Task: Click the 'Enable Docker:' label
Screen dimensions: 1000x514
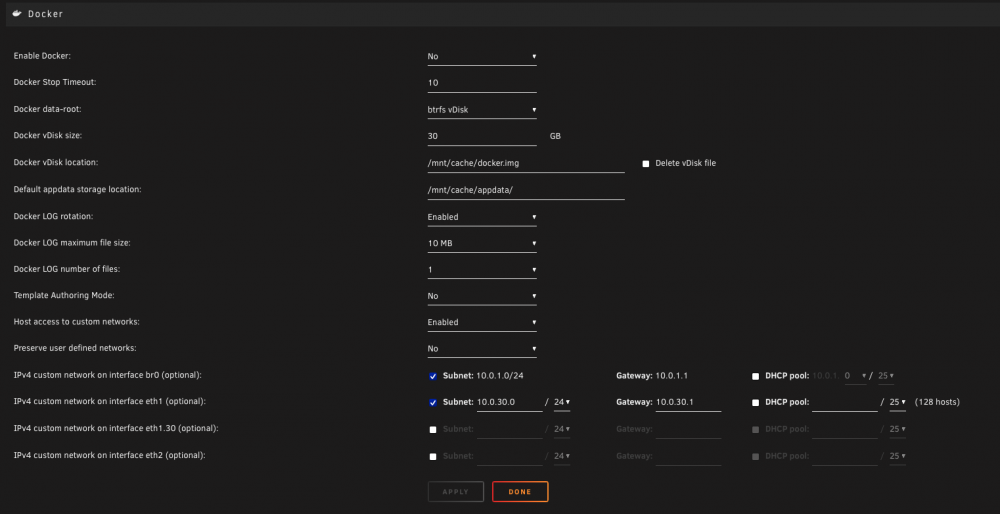Action: tap(42, 56)
